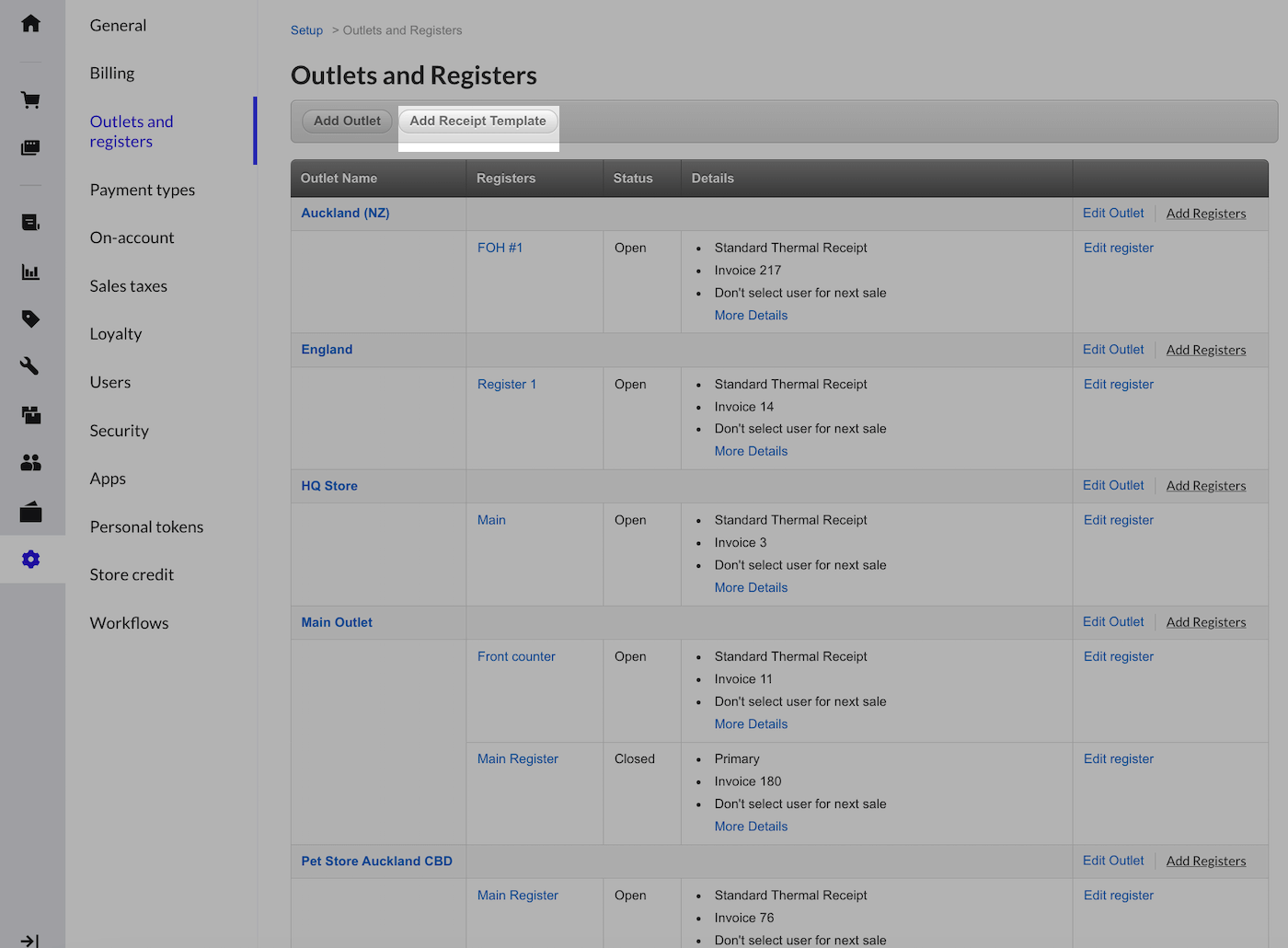Open the Customers people icon
Viewport: 1288px width, 948px height.
[30, 463]
